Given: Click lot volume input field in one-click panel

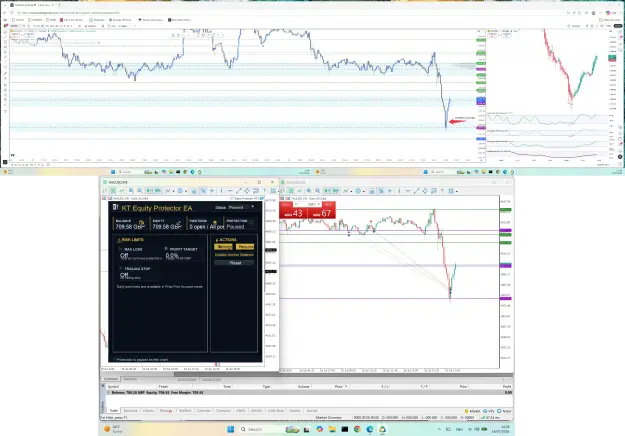Looking at the screenshot, I should (308, 204).
